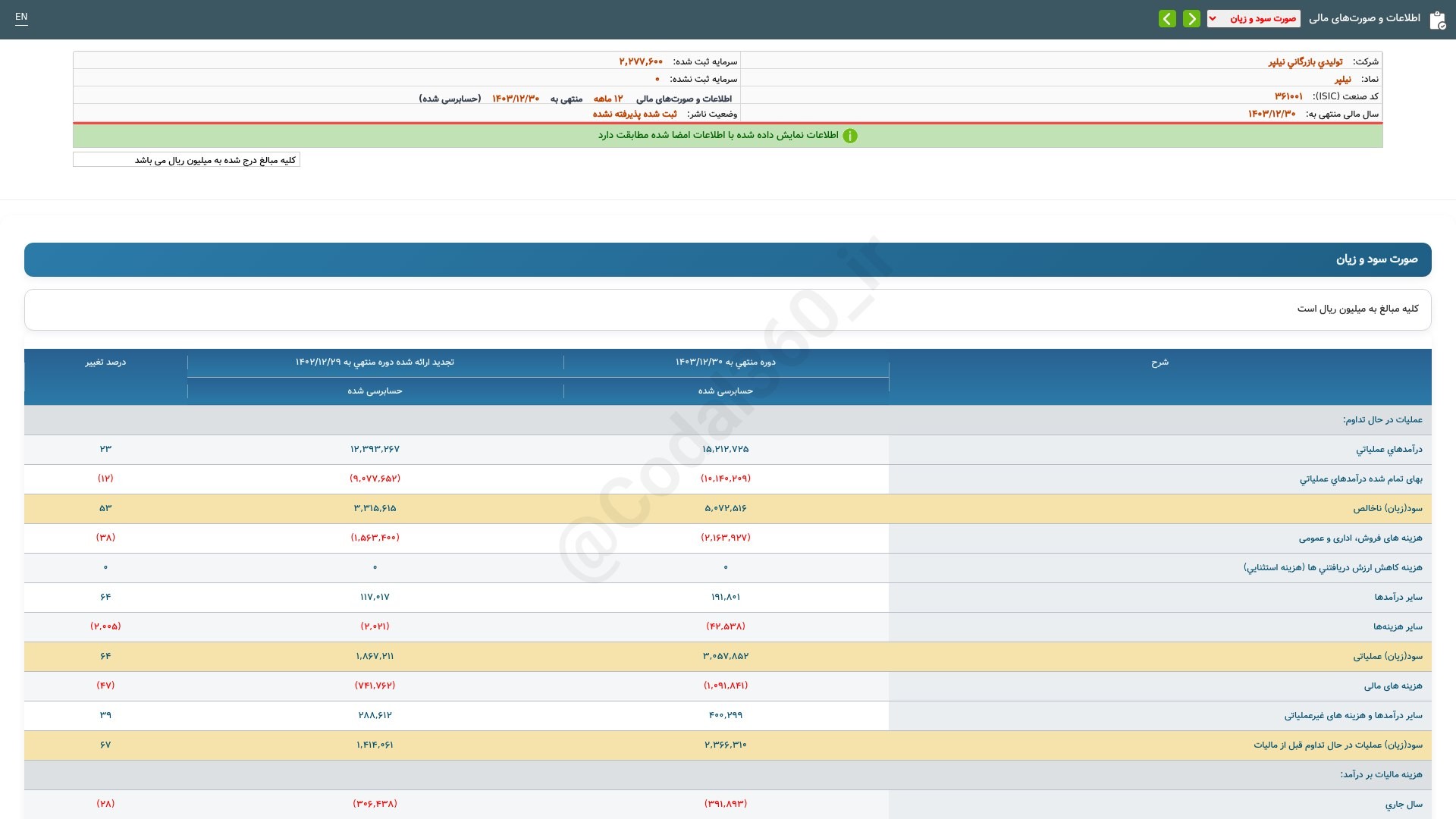This screenshot has height=819, width=1456.
Task: Click the registered capital value ۲,۲۷۷,۶۰۰
Action: pyautogui.click(x=641, y=61)
